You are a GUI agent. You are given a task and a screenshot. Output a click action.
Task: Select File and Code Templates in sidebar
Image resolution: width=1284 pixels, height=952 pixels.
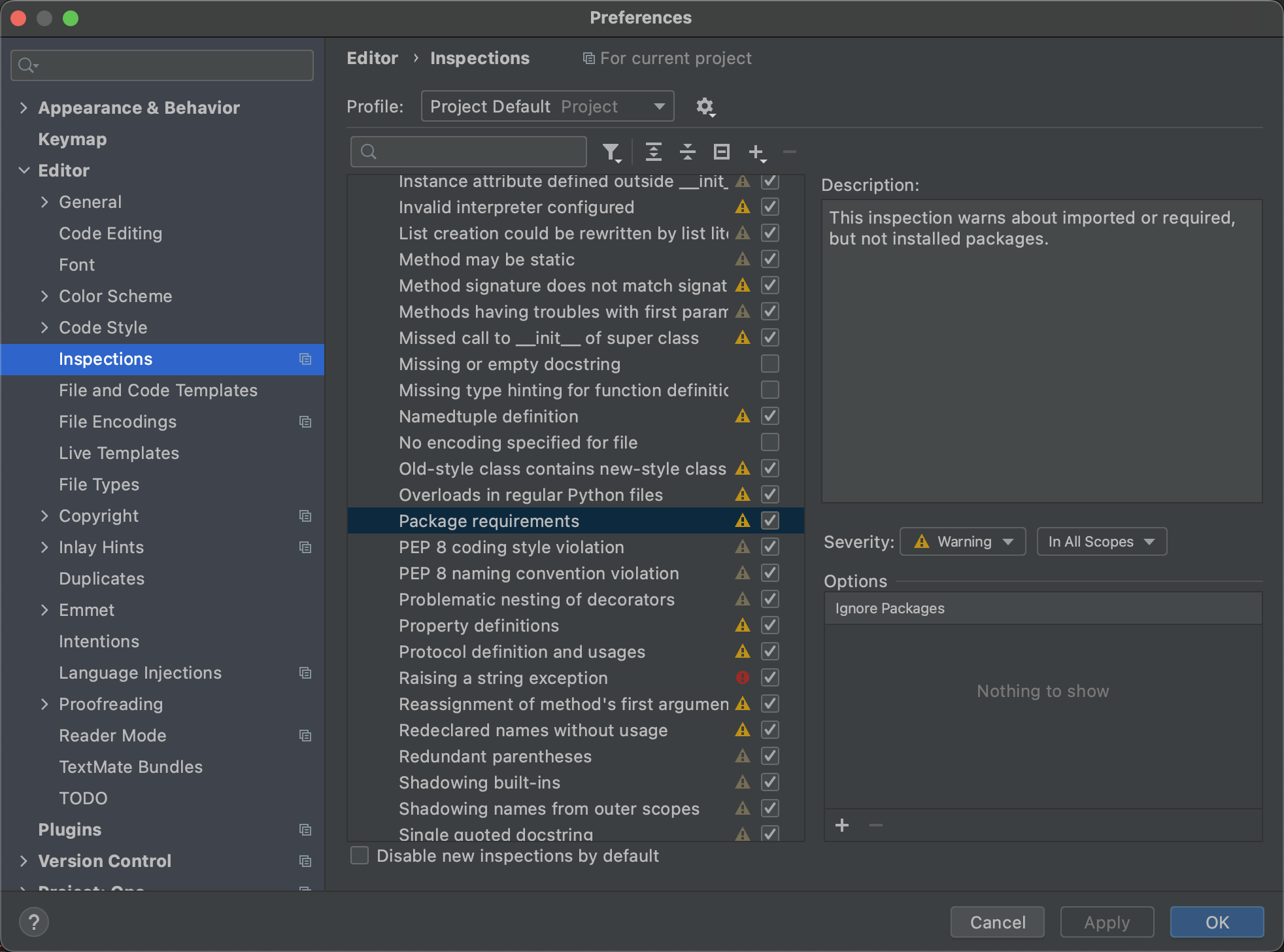[x=158, y=390]
